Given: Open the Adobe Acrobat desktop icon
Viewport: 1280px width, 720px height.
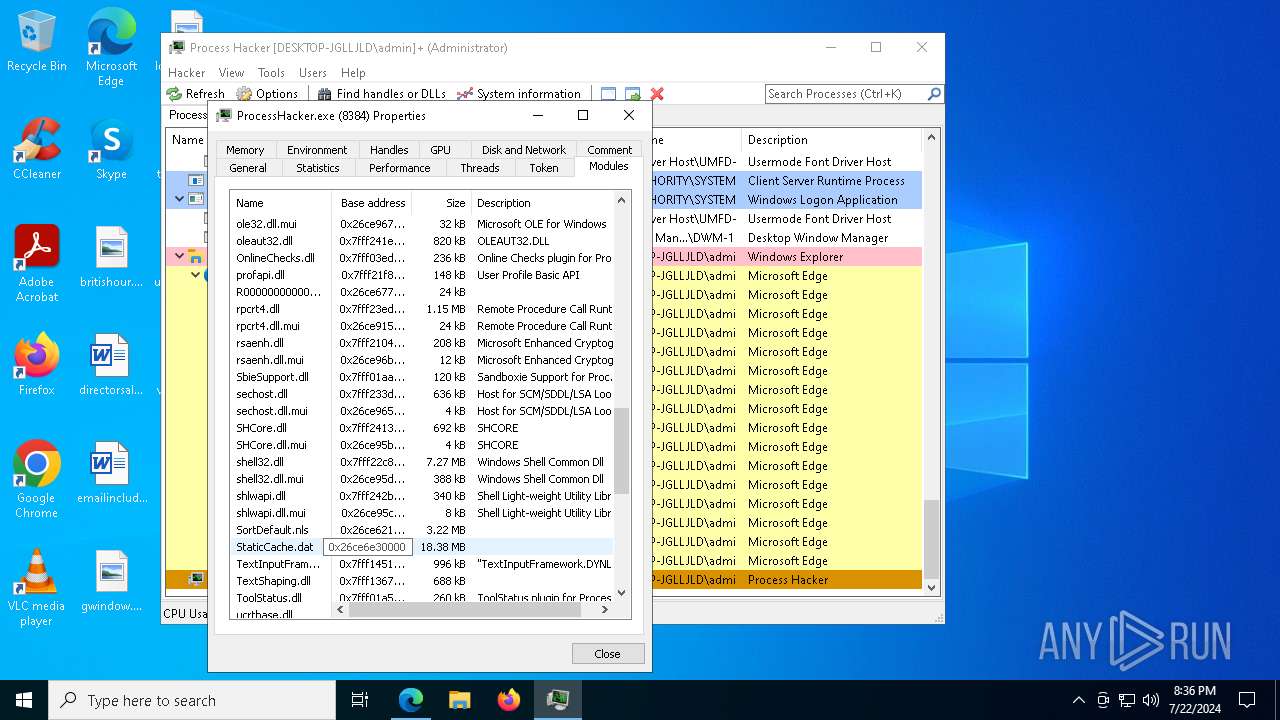Looking at the screenshot, I should click(36, 264).
